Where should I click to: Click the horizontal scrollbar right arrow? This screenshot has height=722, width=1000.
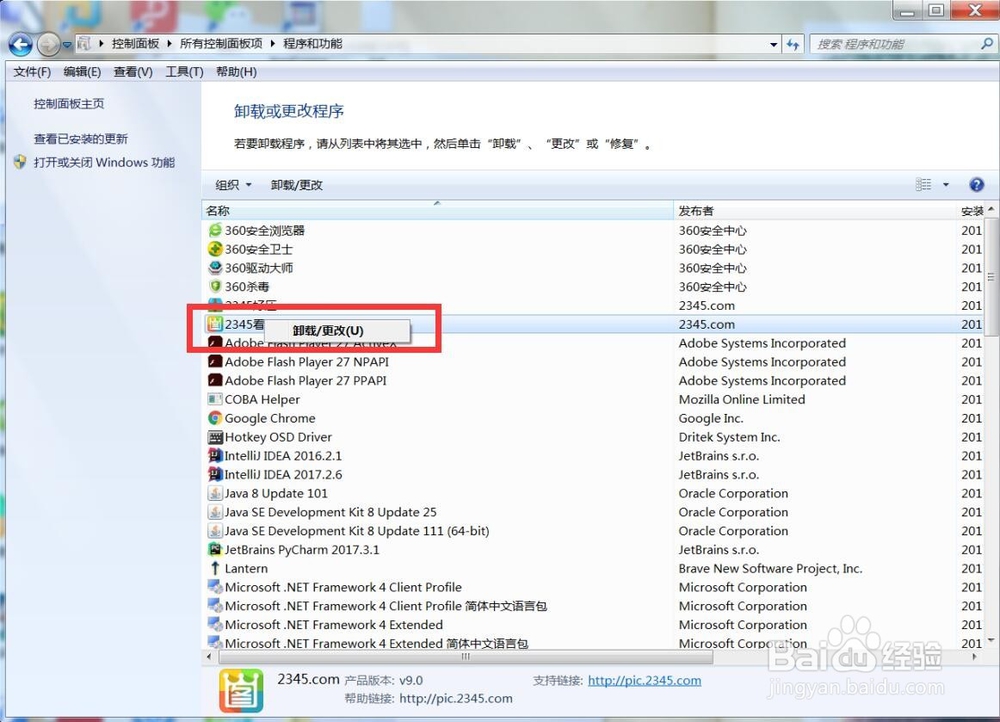coord(974,656)
